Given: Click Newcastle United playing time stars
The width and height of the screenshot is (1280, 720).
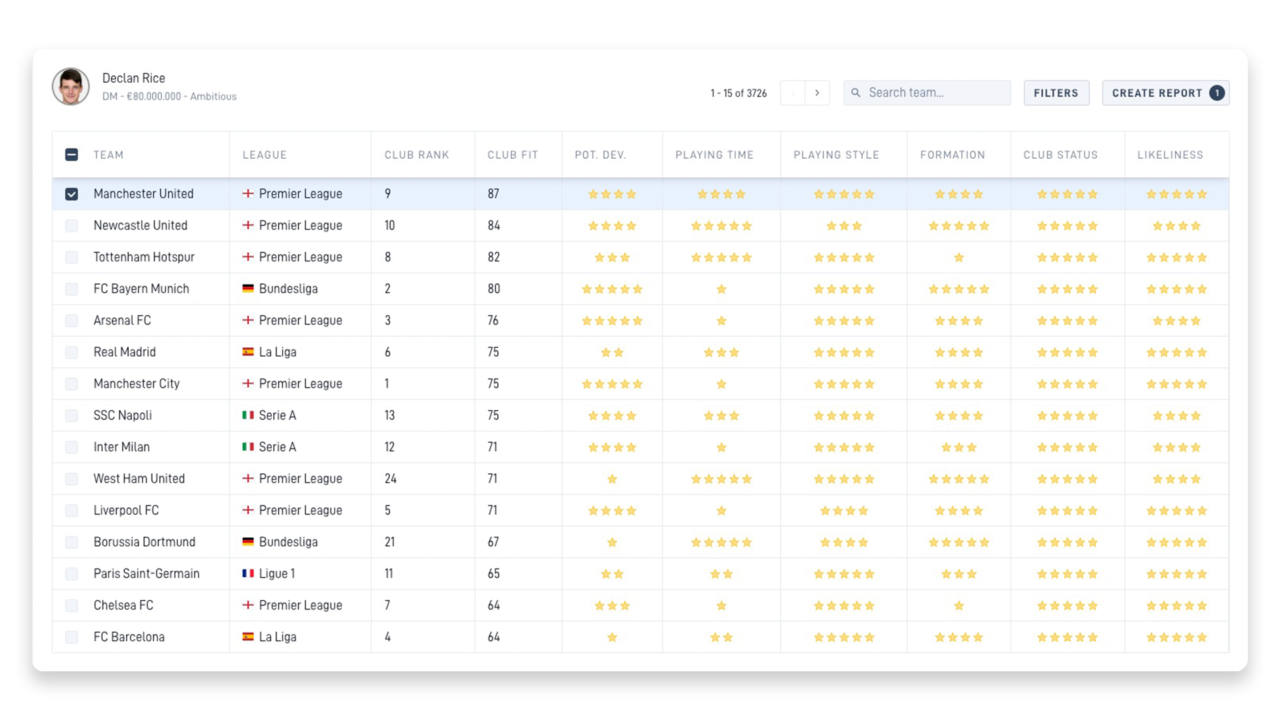Looking at the screenshot, I should [x=721, y=226].
